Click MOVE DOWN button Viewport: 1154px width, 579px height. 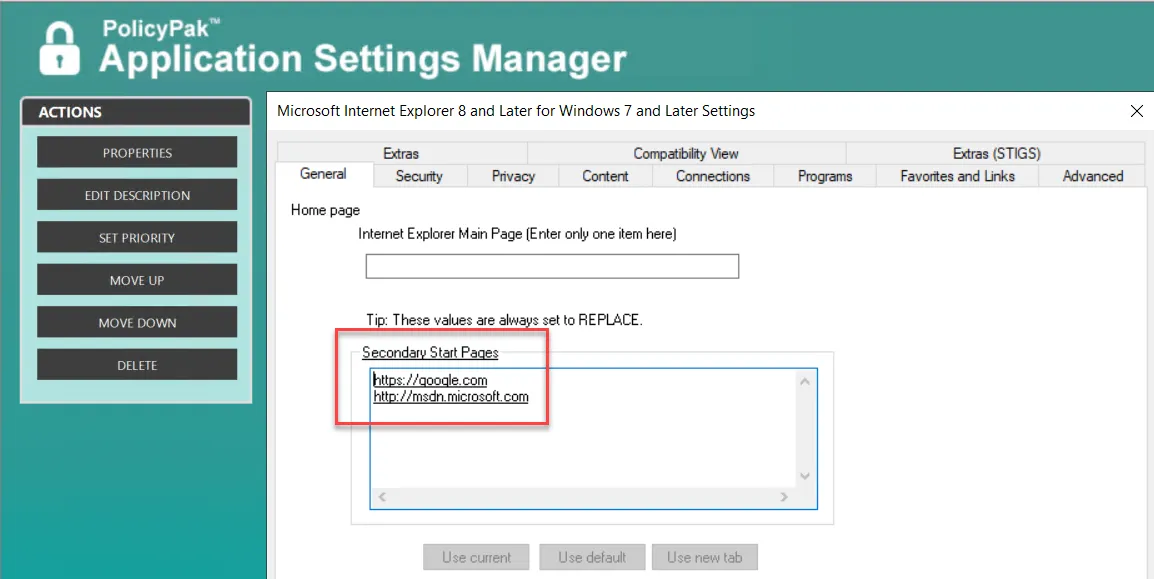(x=137, y=323)
